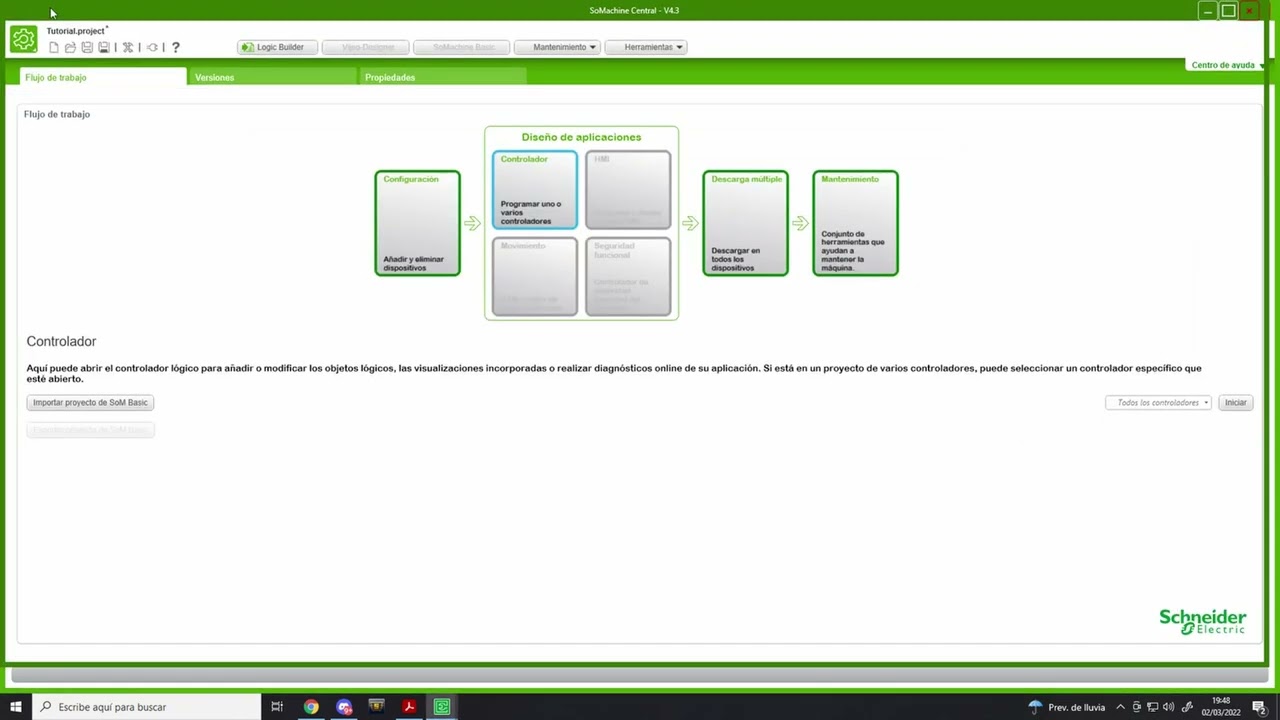Show hidden system tray icons
Screen dimensions: 1280x720
tap(1120, 707)
